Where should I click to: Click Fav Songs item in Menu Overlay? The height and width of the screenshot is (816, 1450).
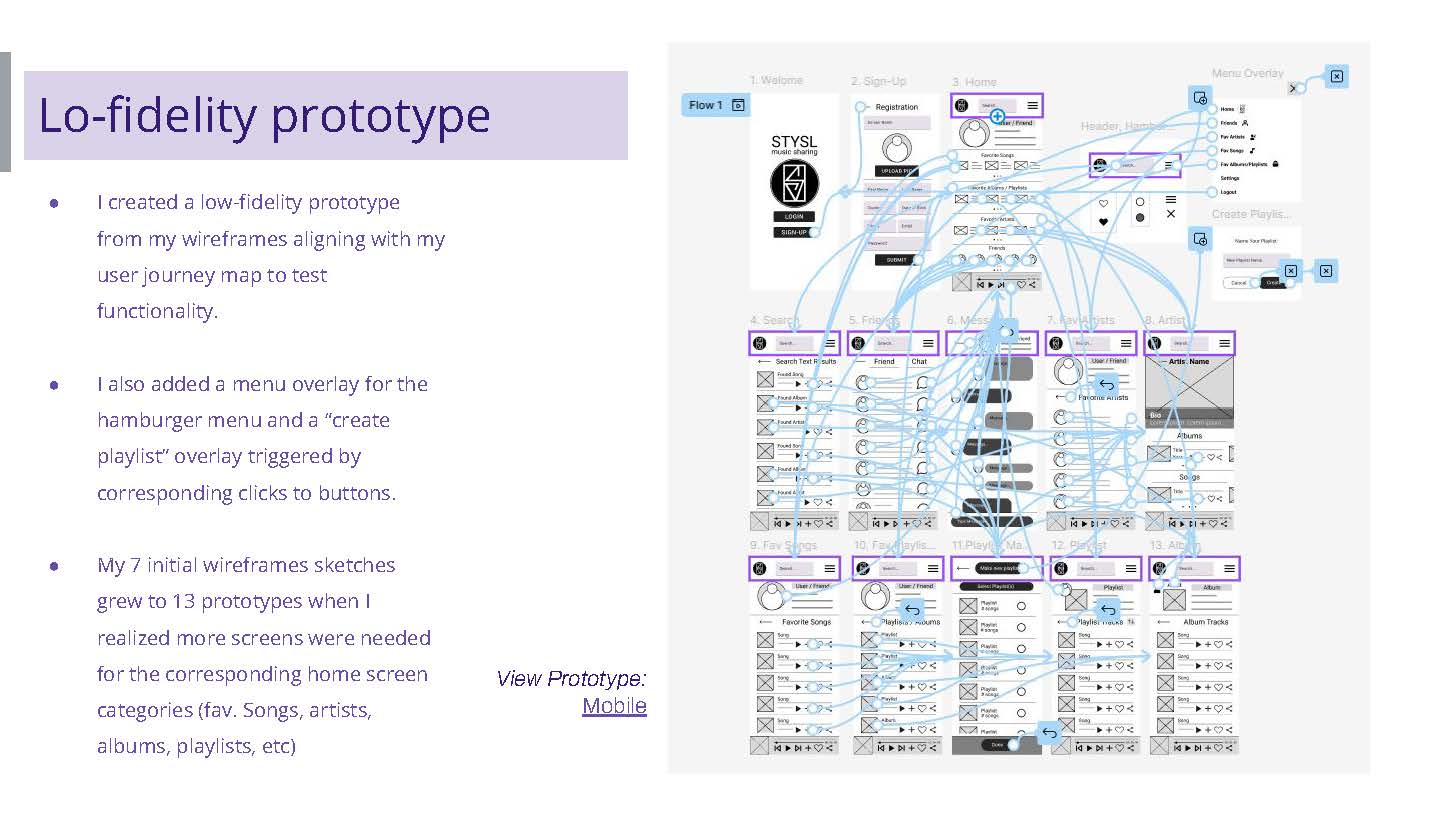[1232, 151]
